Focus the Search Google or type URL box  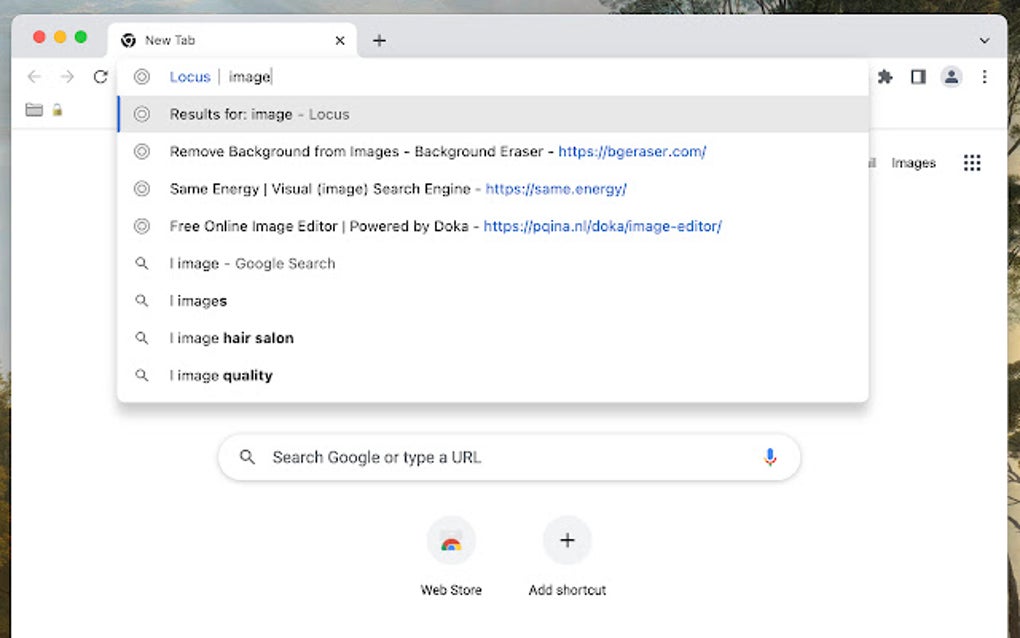tap(509, 457)
